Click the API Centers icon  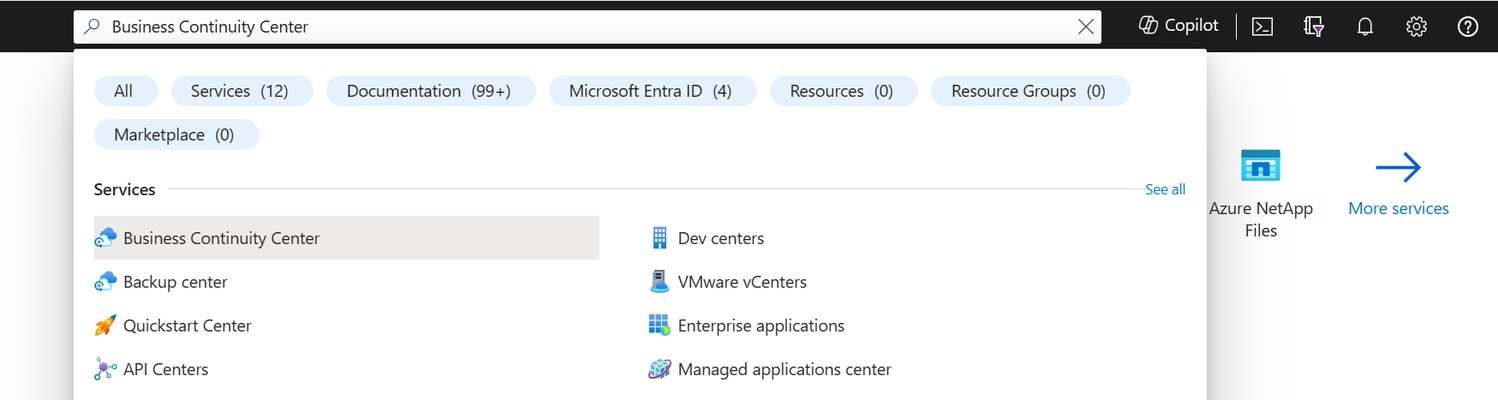pyautogui.click(x=106, y=369)
